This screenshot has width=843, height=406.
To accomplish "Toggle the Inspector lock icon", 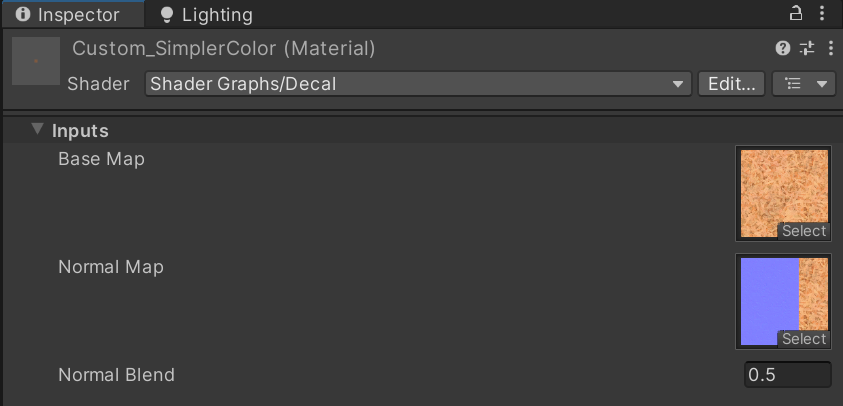I will pyautogui.click(x=796, y=13).
